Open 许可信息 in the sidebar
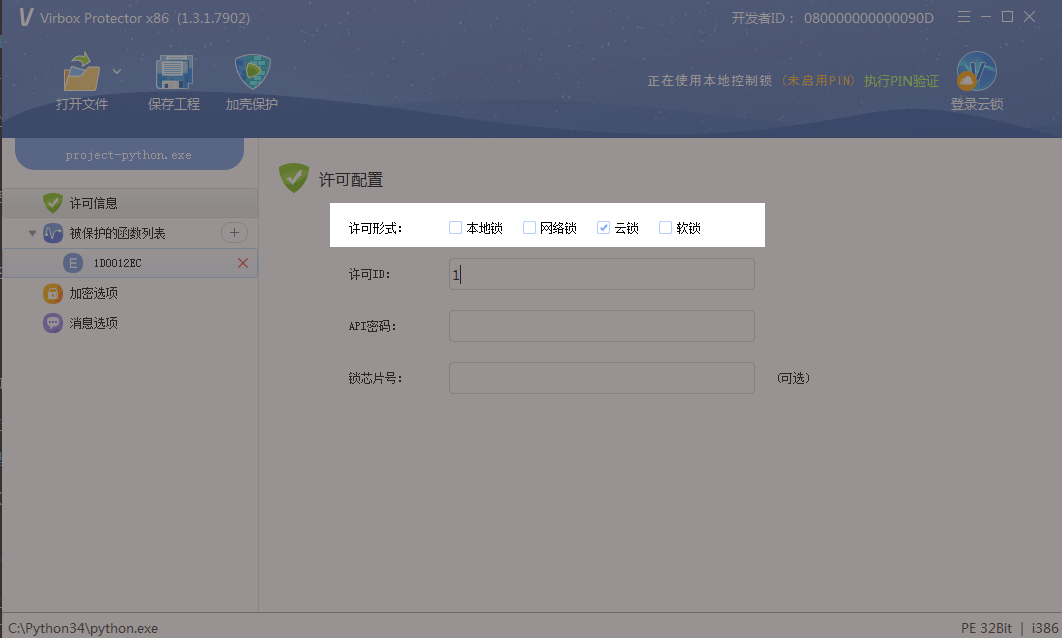 click(x=130, y=203)
